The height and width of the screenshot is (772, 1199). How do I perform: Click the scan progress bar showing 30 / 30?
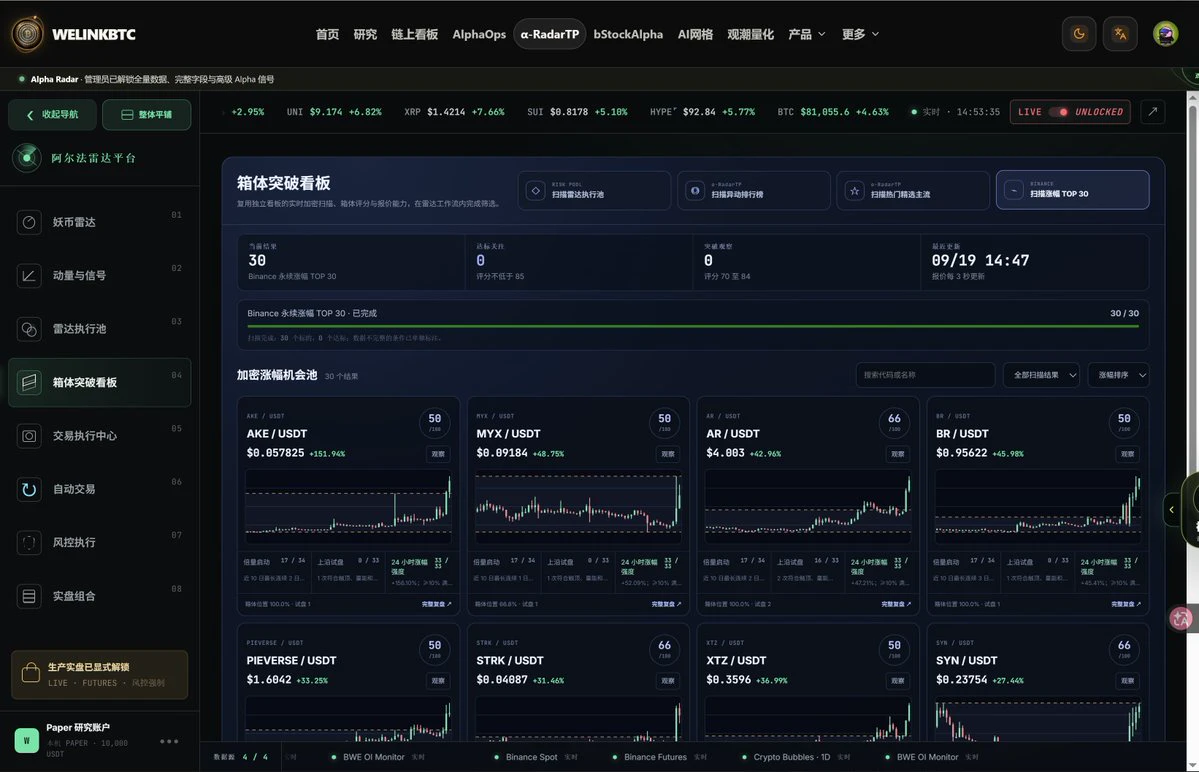[693, 326]
